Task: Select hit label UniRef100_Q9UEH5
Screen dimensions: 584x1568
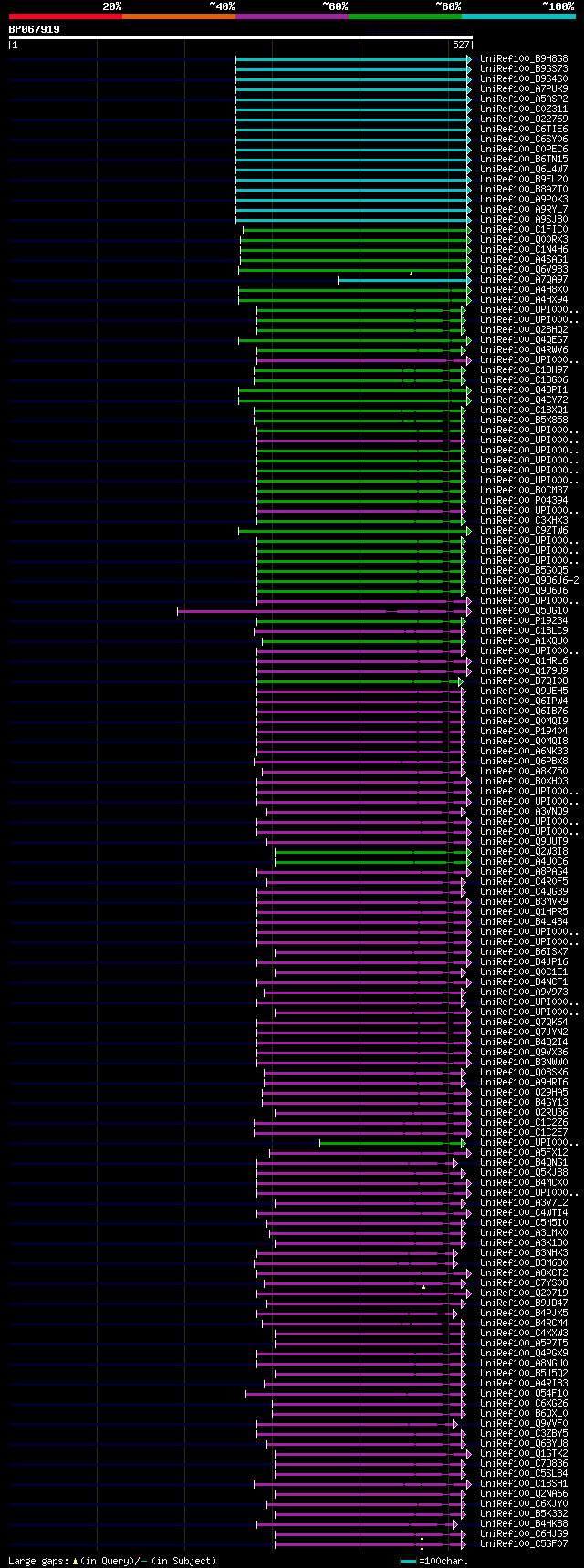Action: point(524,691)
